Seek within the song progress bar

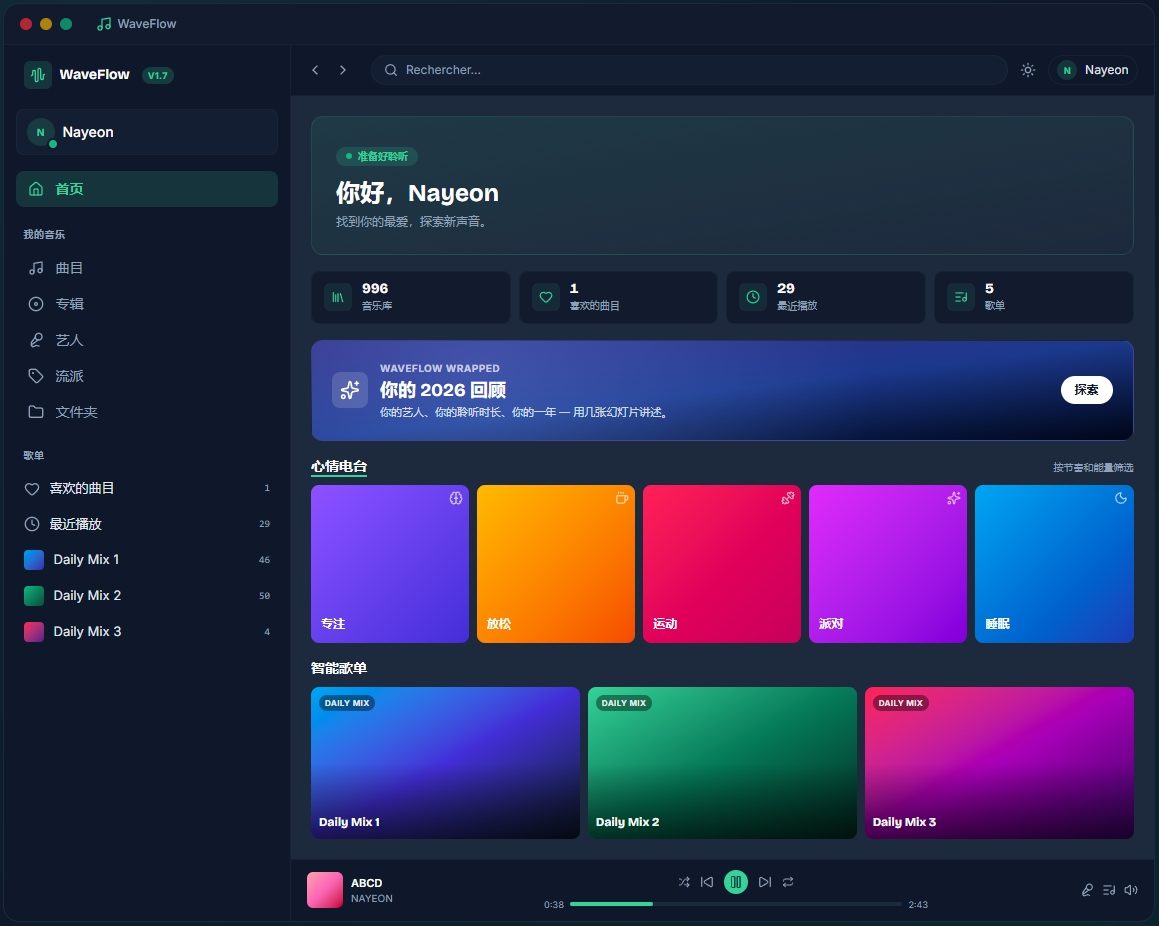coord(735,904)
